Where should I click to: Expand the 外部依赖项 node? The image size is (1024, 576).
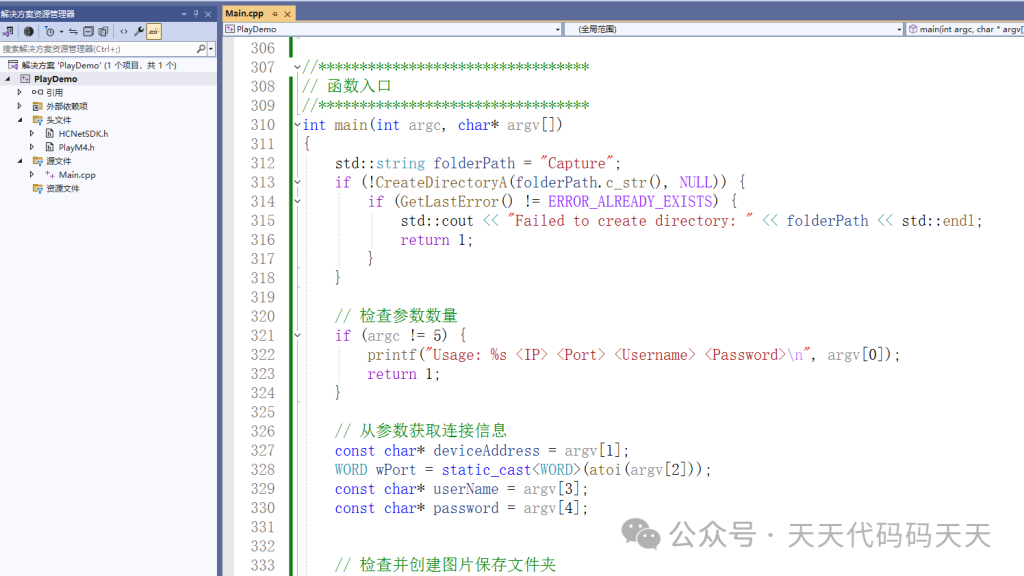pos(19,106)
